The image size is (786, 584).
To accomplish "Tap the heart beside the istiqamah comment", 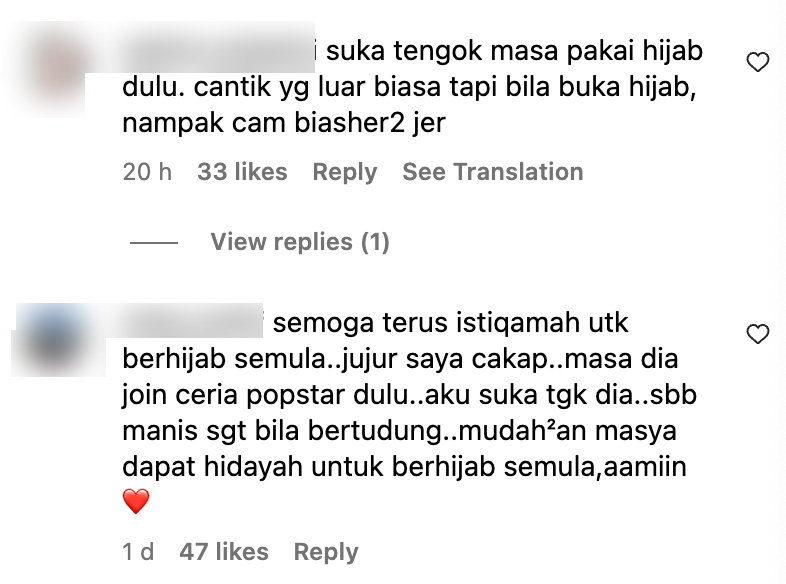I will (757, 334).
